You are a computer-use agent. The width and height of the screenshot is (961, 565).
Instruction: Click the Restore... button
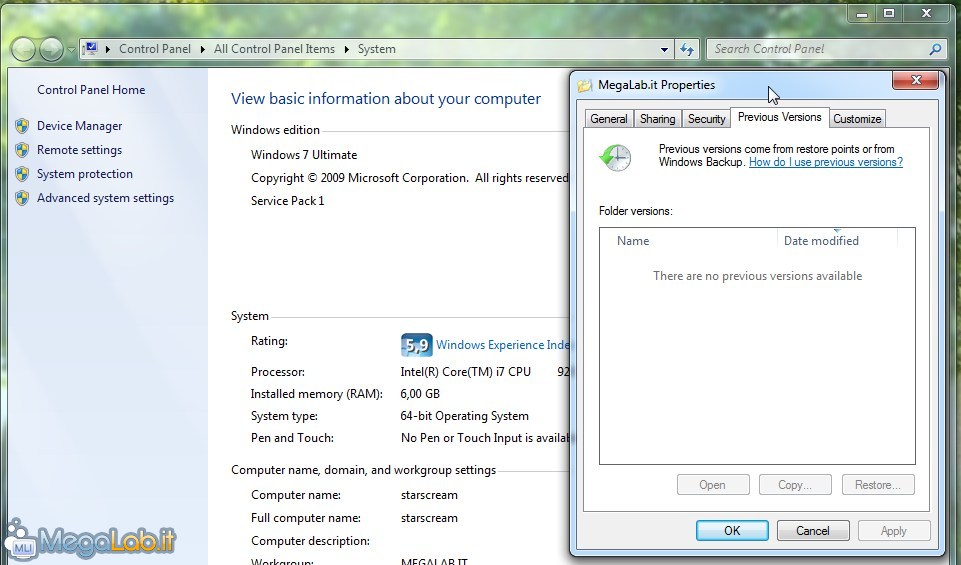click(x=878, y=485)
